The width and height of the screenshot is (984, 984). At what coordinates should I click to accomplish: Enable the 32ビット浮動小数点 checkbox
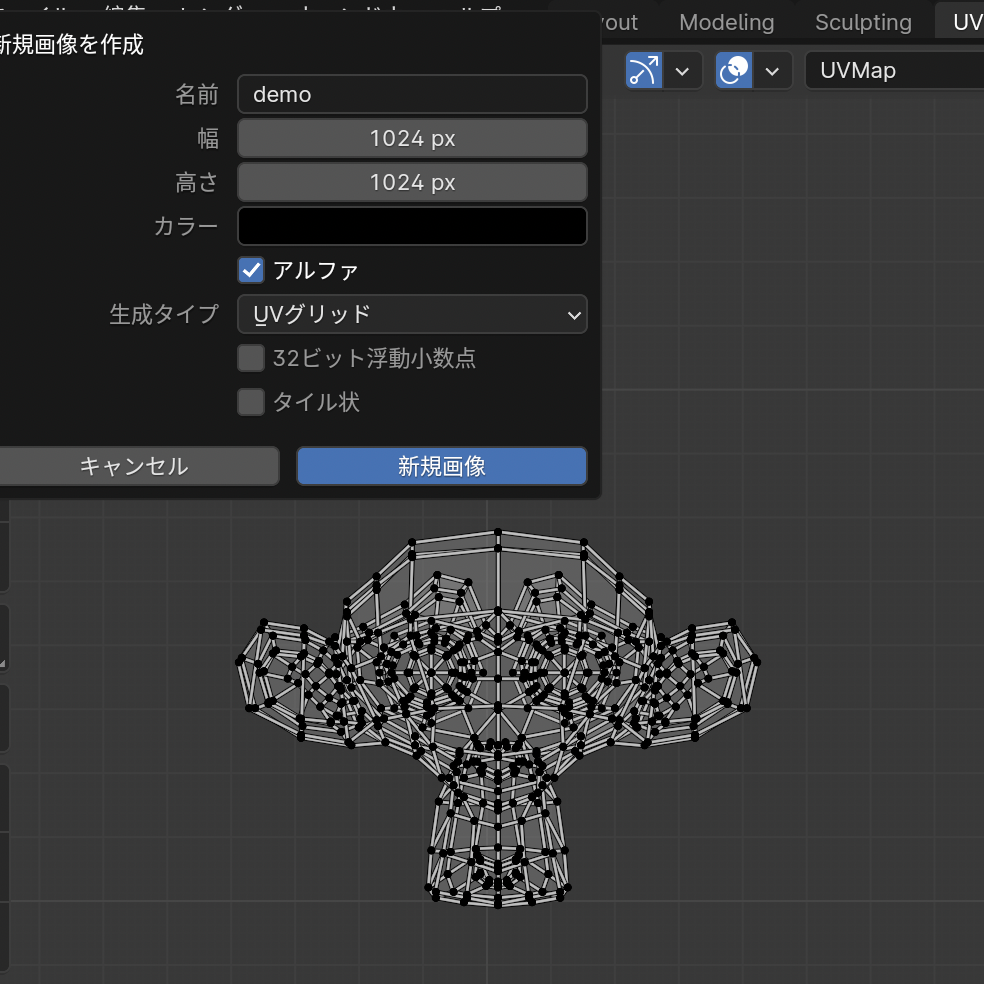pyautogui.click(x=251, y=358)
